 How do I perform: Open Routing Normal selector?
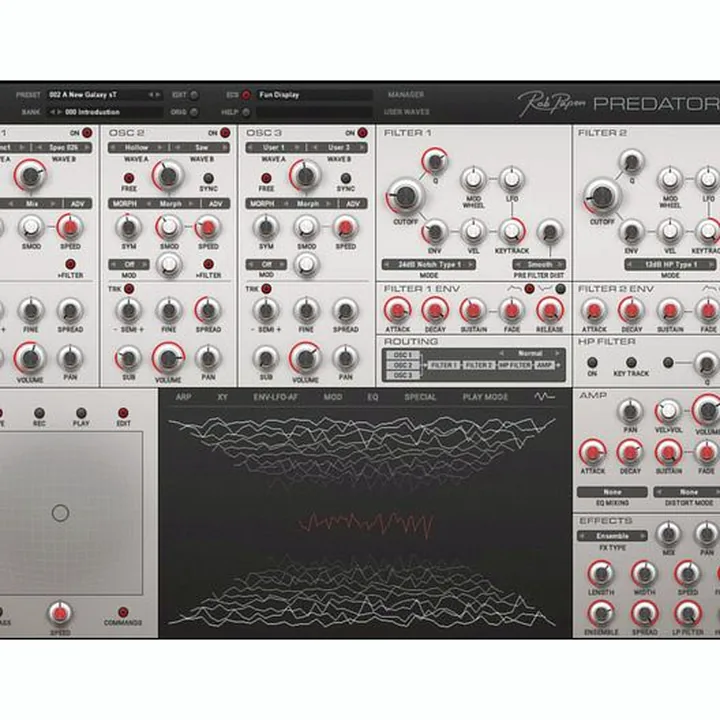click(529, 354)
